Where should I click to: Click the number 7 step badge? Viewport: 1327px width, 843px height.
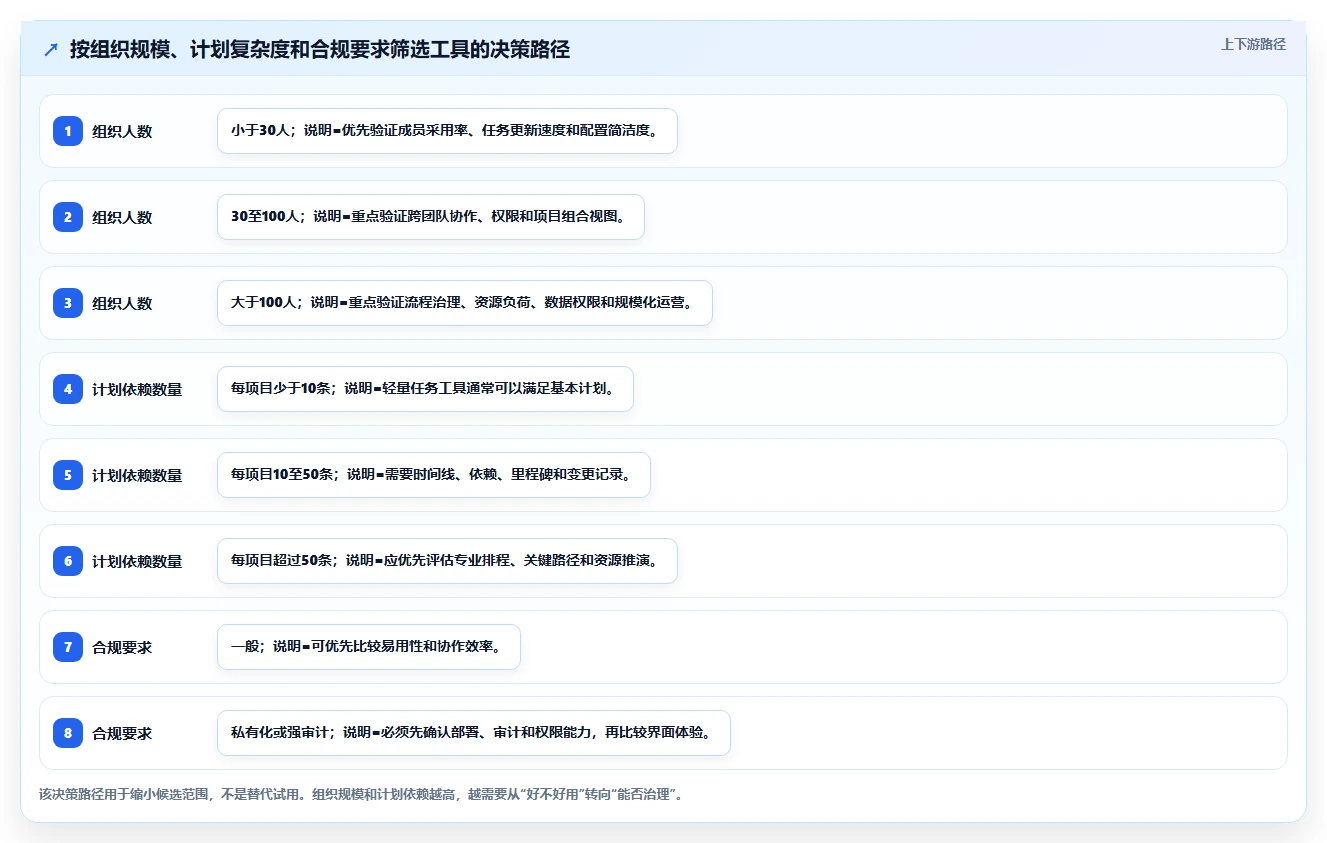click(68, 647)
